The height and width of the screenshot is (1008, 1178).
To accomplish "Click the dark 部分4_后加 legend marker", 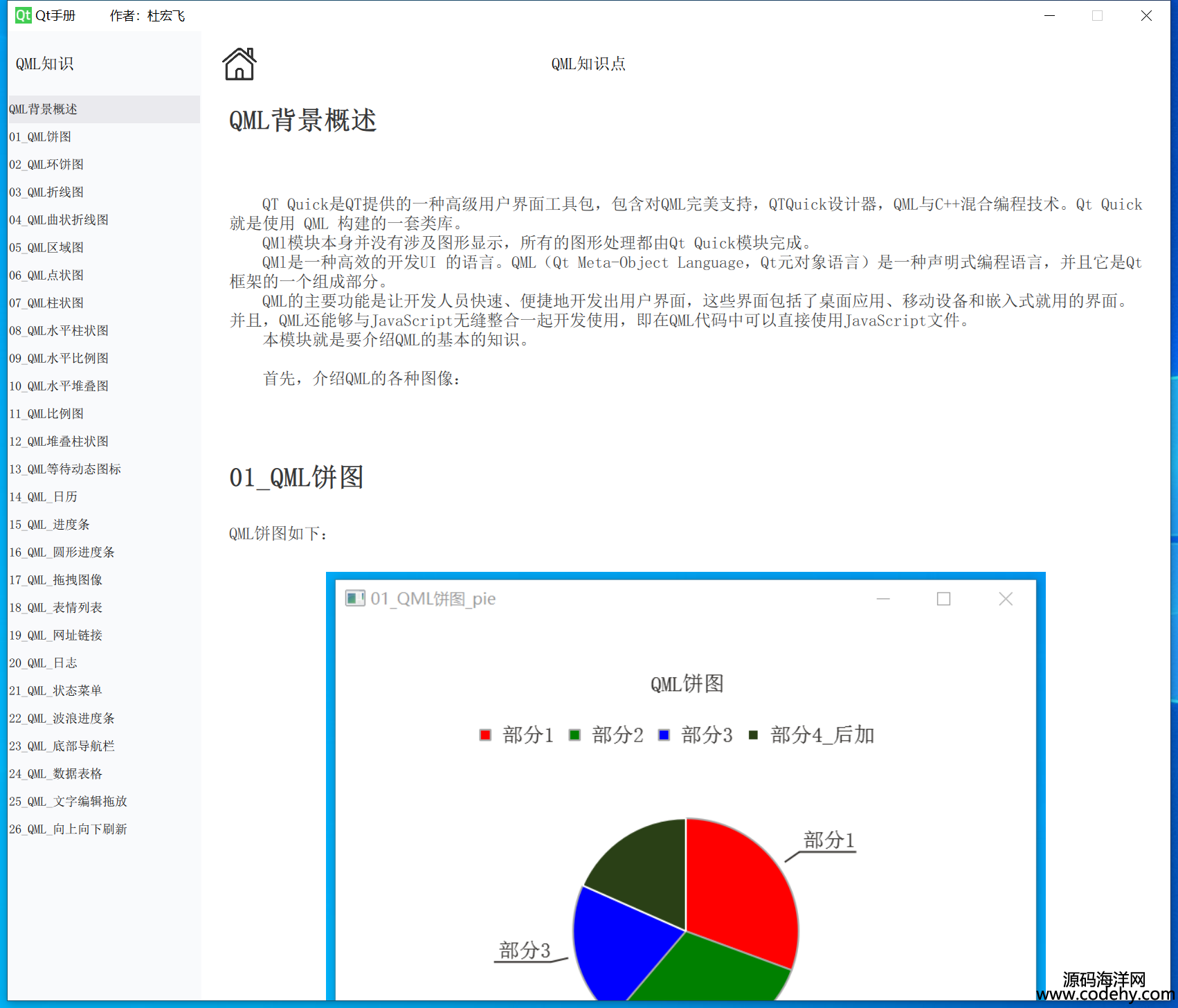I will click(x=753, y=735).
